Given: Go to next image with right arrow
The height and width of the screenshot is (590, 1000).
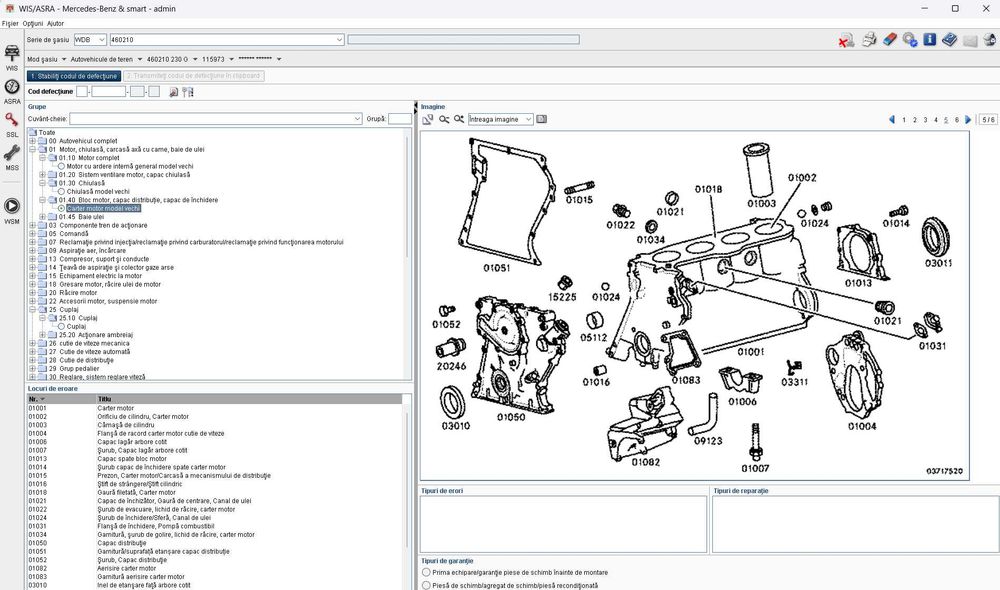Looking at the screenshot, I should (x=968, y=119).
